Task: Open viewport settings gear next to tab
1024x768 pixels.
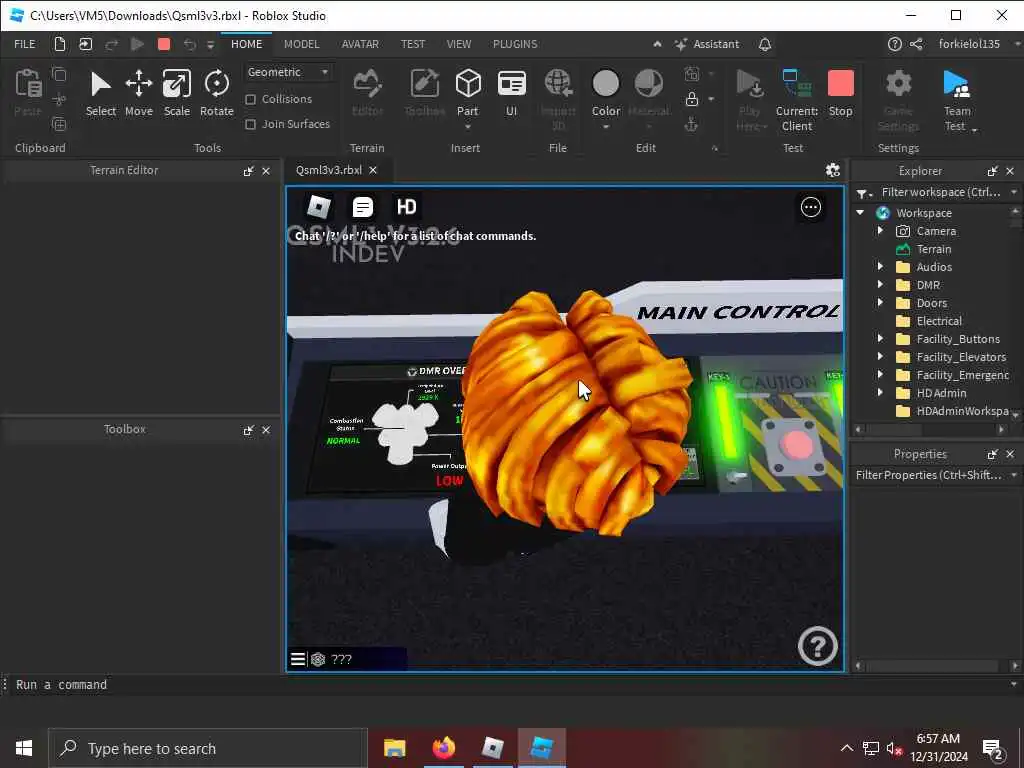Action: coord(832,170)
